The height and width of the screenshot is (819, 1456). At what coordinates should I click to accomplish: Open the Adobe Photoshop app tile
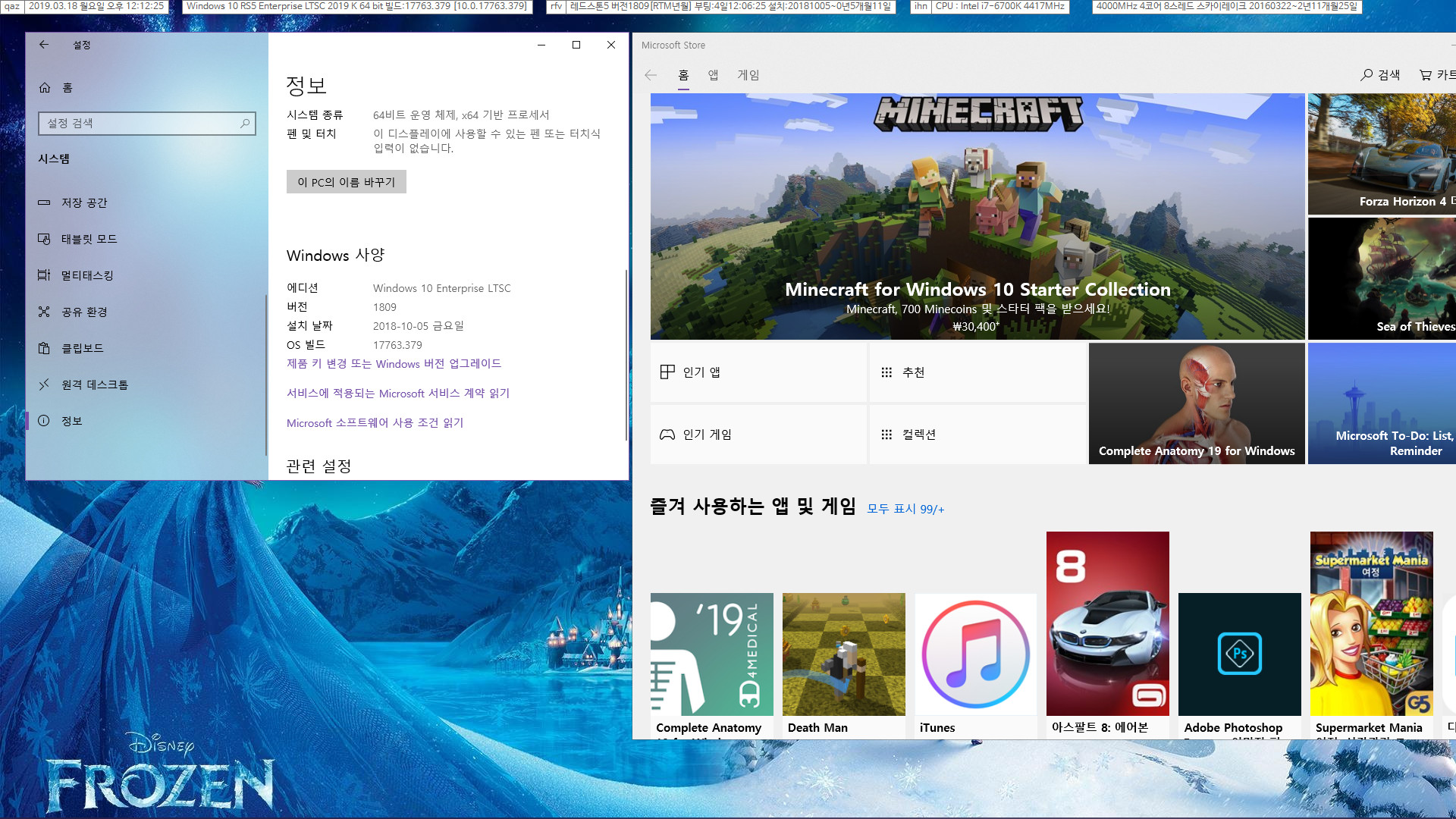tap(1240, 666)
